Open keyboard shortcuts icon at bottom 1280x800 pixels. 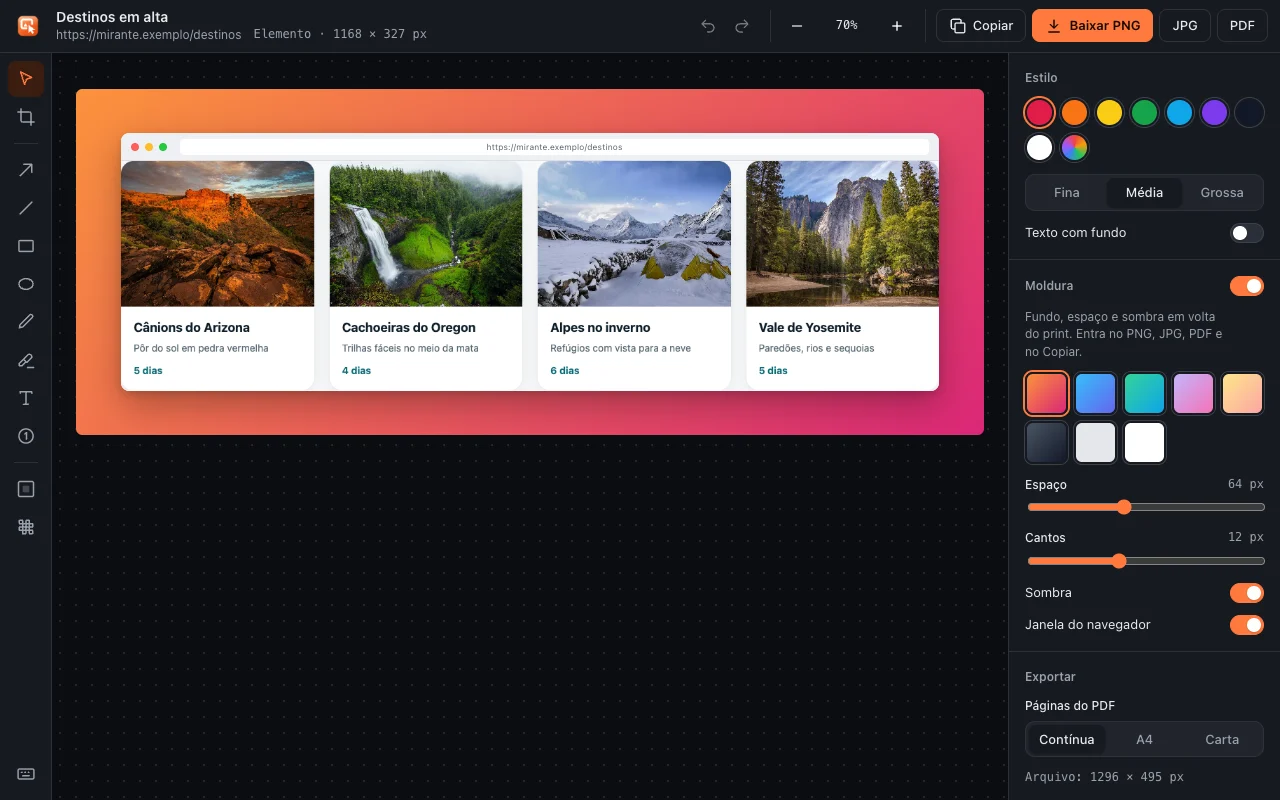[x=26, y=774]
